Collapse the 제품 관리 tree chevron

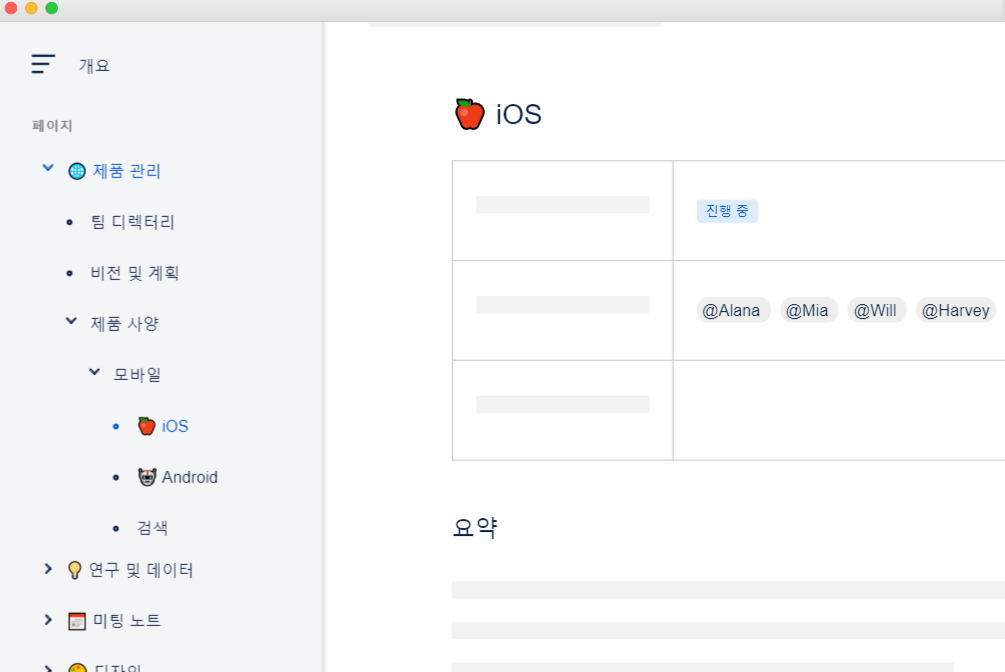coord(48,168)
